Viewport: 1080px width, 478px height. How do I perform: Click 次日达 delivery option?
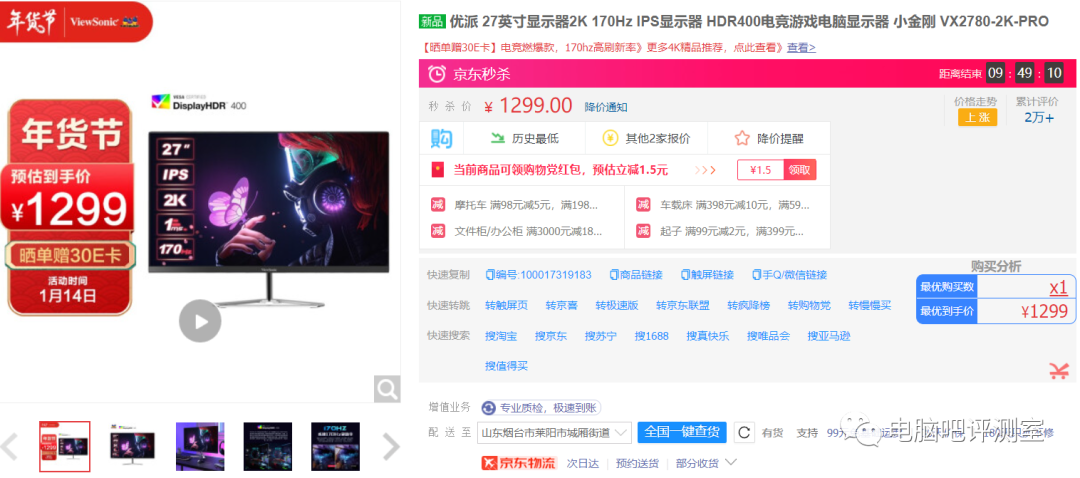point(583,463)
